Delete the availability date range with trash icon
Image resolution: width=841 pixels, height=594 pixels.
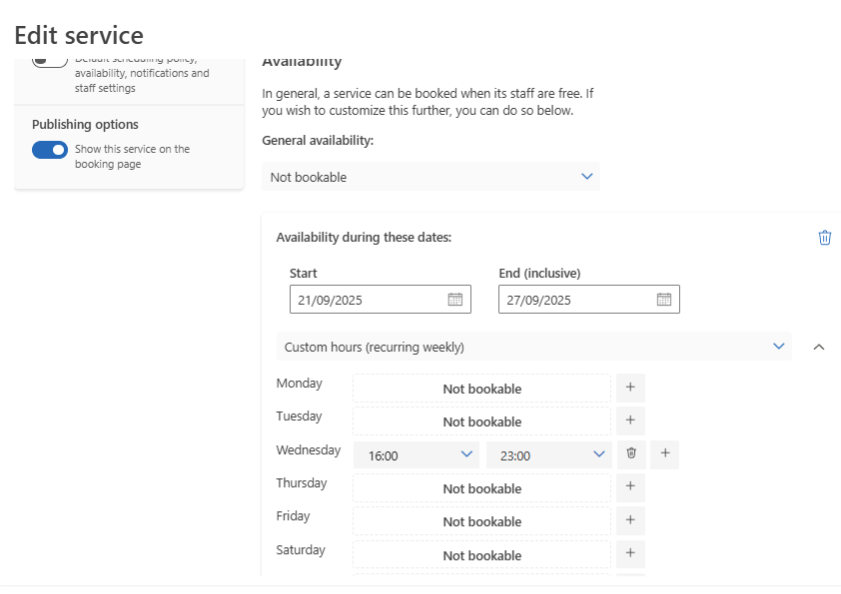click(824, 238)
